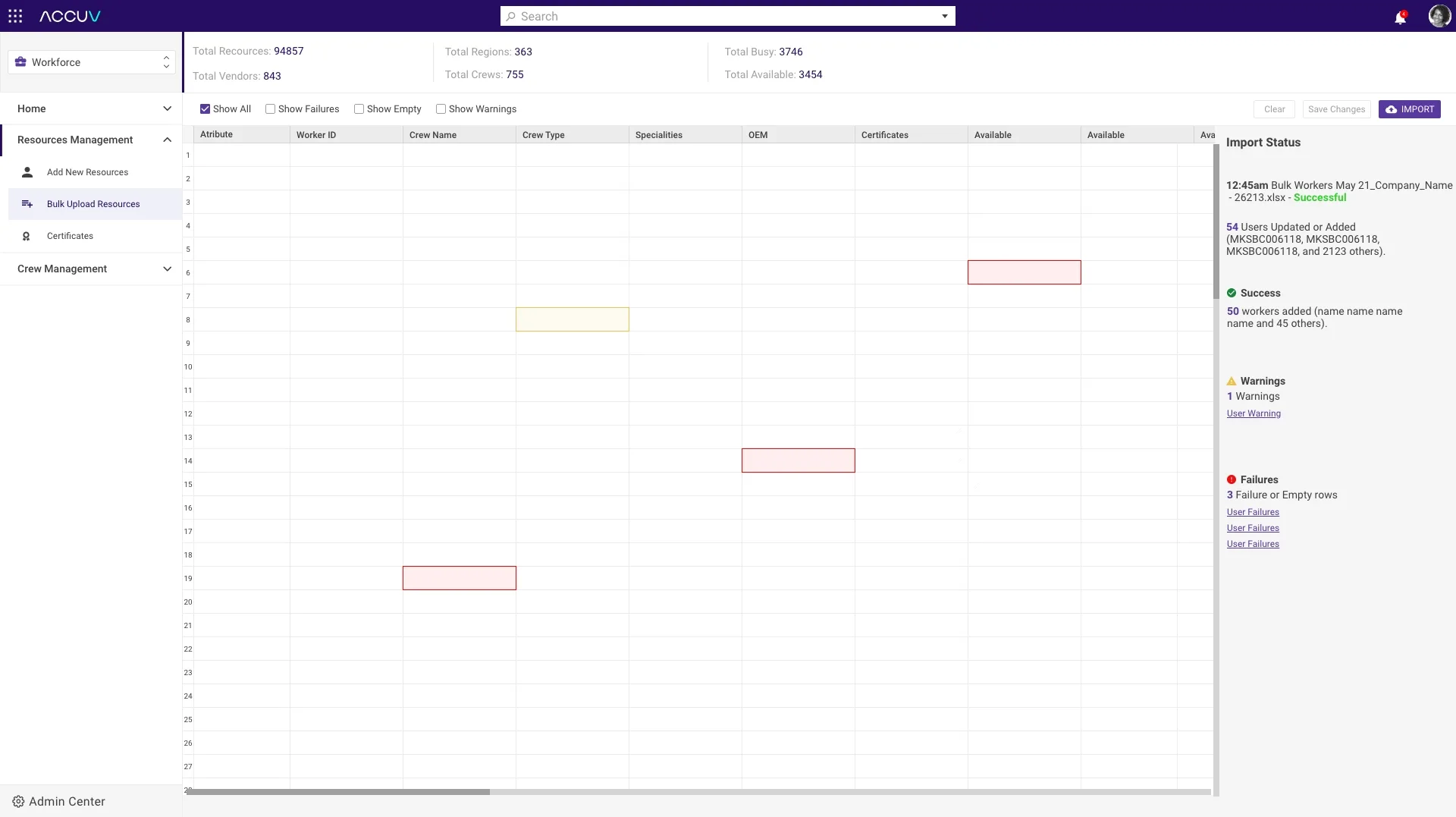Click the Add New Resources person icon
This screenshot has height=817, width=1456.
click(x=27, y=172)
